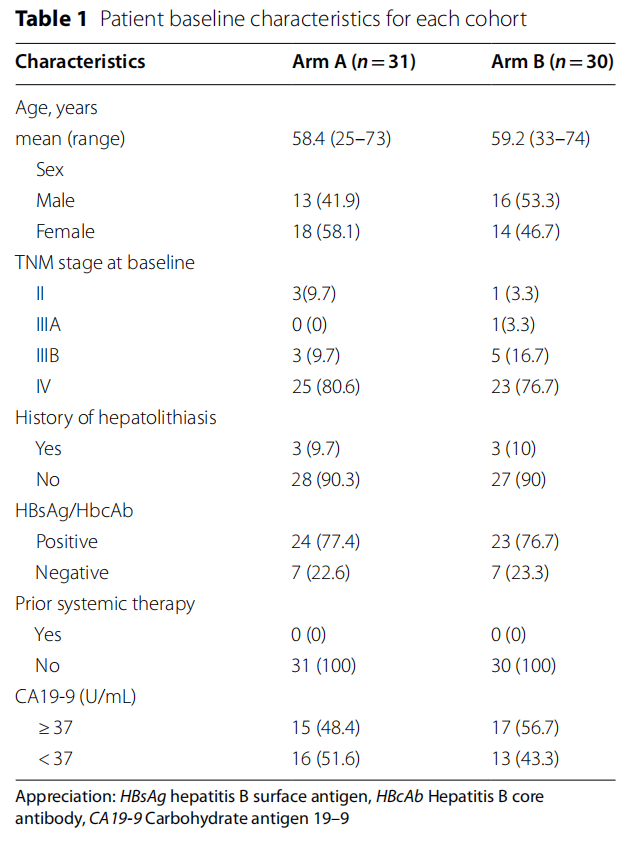Viewport: 632px width, 845px height.
Task: Select the "CA19-9 (U/mL)" row heading
Action: 75,697
